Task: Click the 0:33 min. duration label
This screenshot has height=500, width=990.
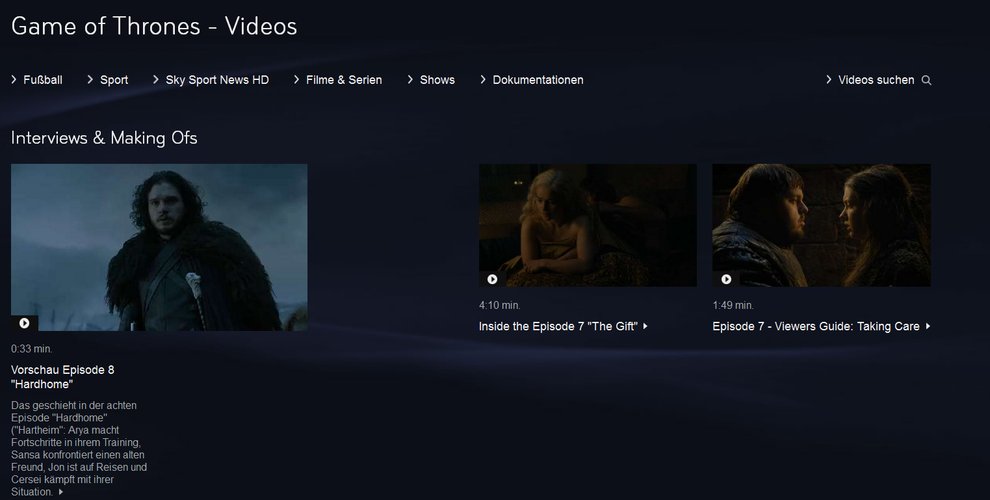Action: click(32, 348)
